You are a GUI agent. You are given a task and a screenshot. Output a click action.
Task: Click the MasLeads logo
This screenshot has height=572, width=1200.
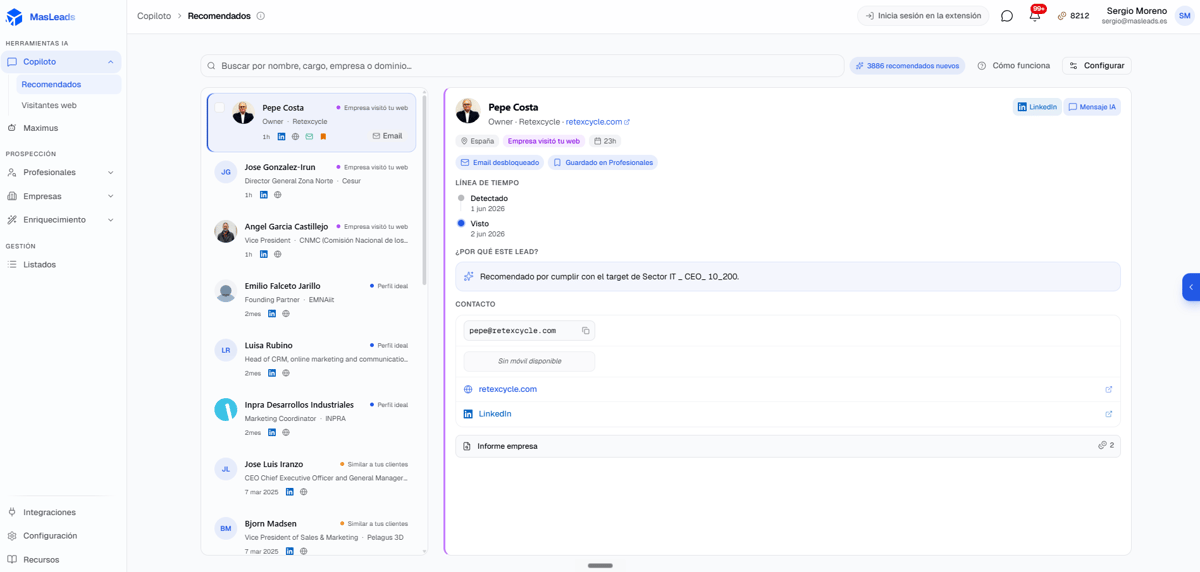41,17
